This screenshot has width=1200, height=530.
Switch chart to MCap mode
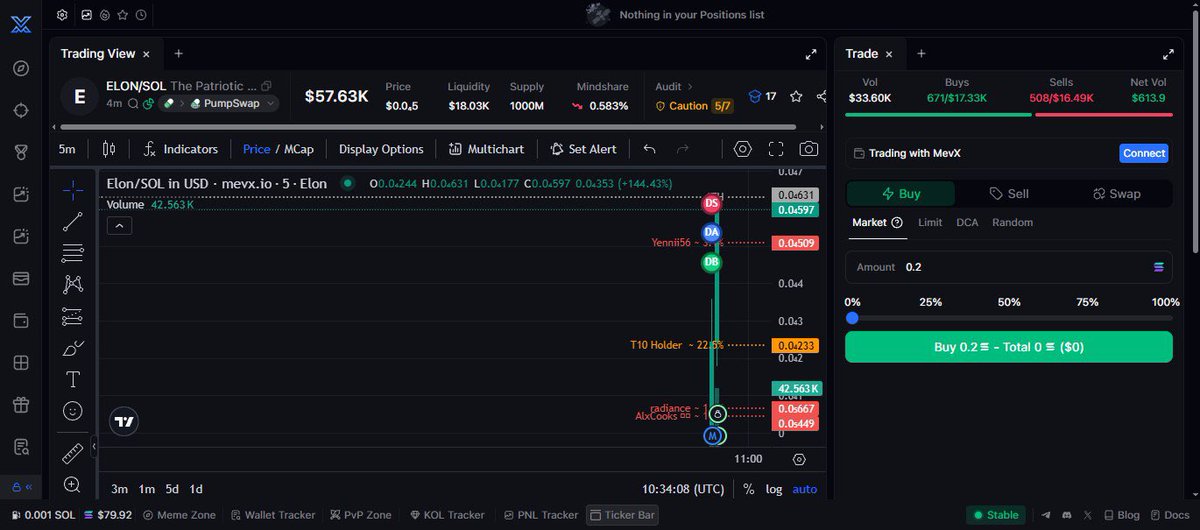(298, 149)
